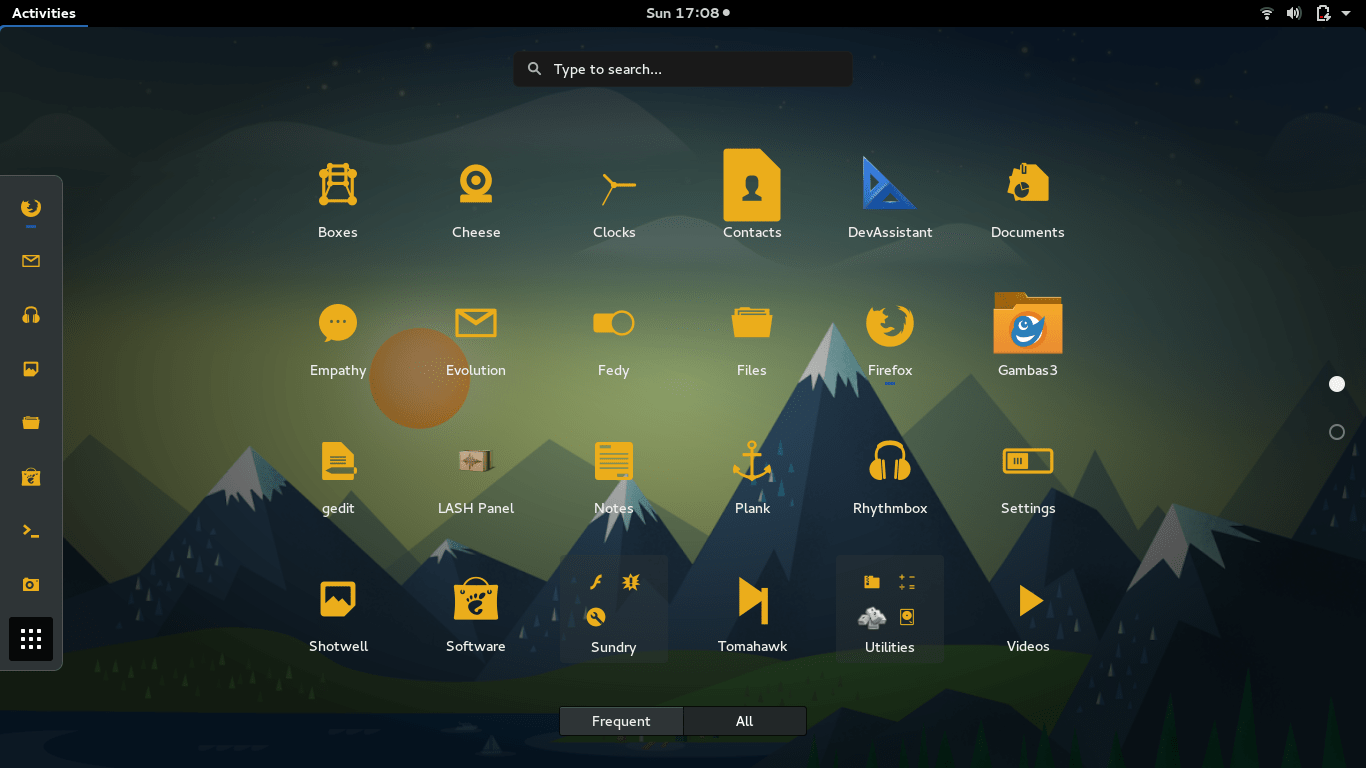Click the Firefox icon in the dash
The image size is (1366, 768).
(31, 208)
